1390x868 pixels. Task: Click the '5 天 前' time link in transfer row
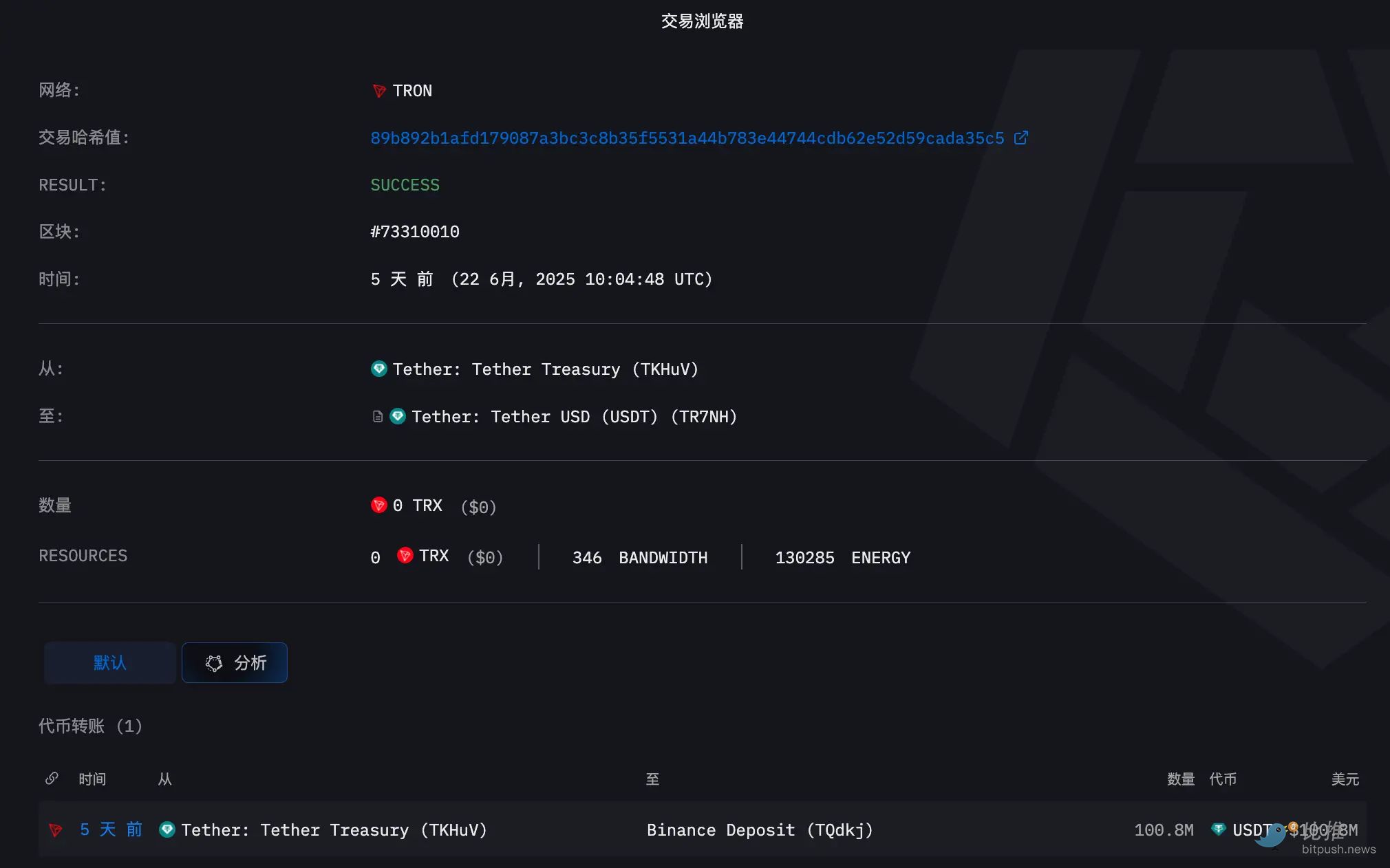pyautogui.click(x=111, y=829)
